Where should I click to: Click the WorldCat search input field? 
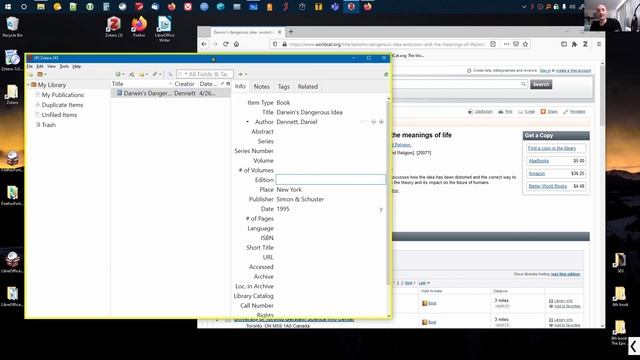click(459, 84)
